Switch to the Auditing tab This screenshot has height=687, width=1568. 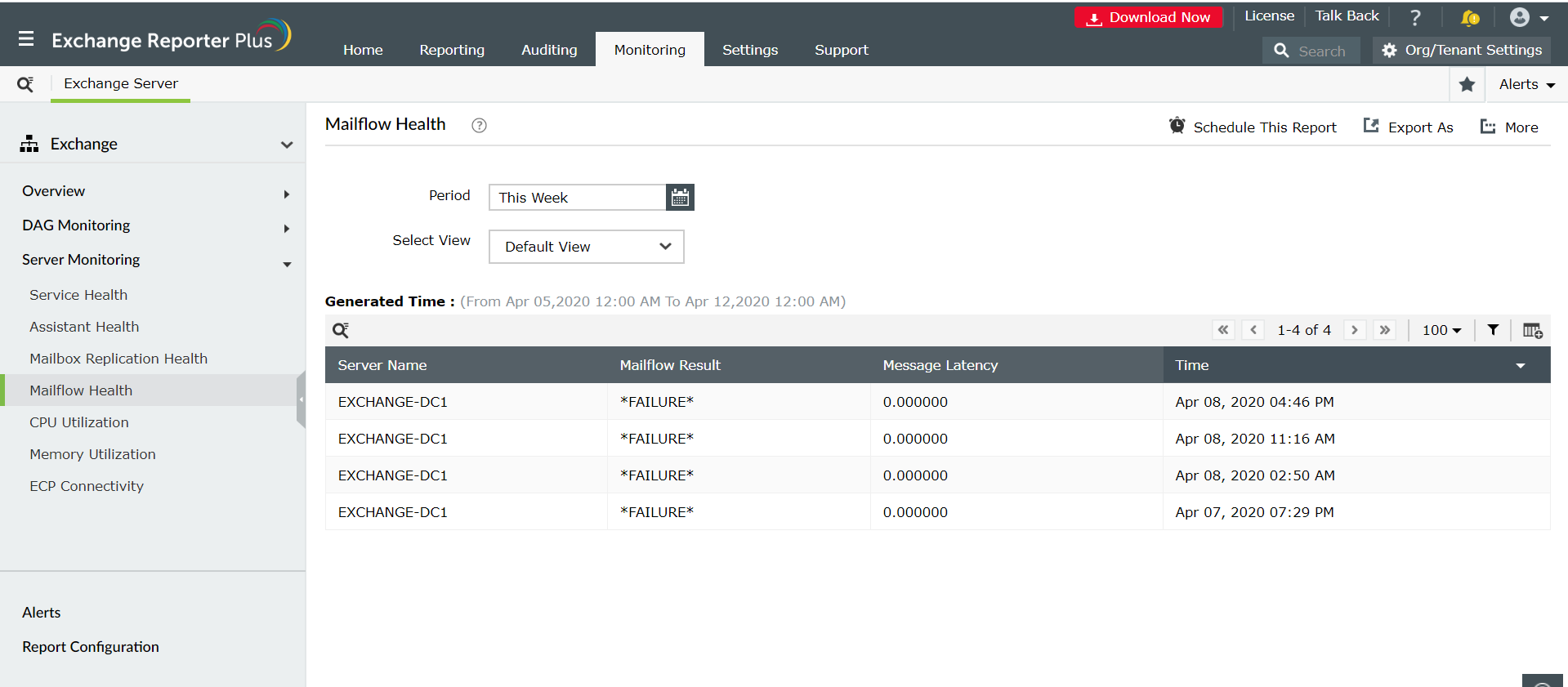coord(549,50)
